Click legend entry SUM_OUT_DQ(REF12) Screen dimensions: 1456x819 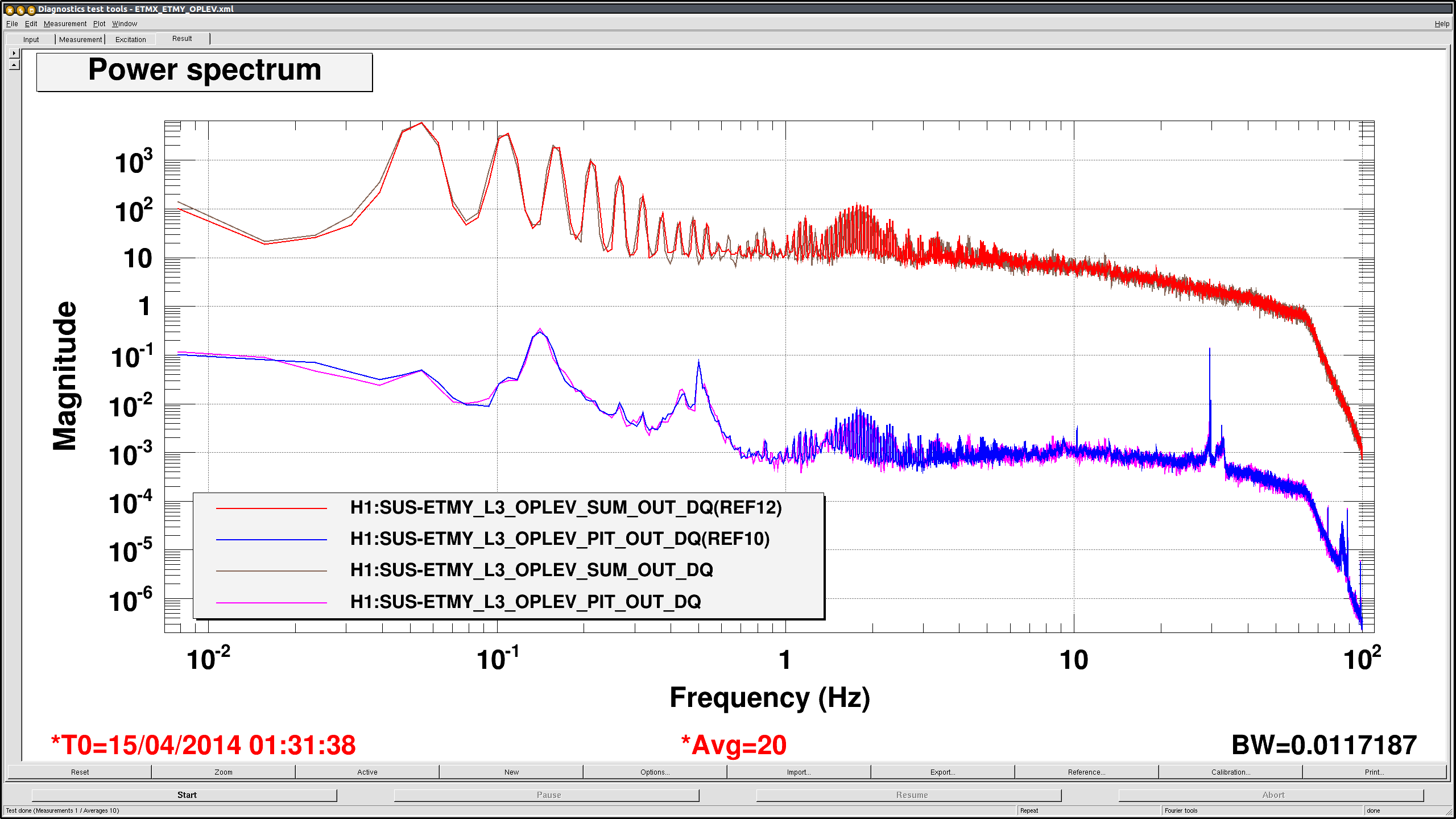(x=566, y=507)
